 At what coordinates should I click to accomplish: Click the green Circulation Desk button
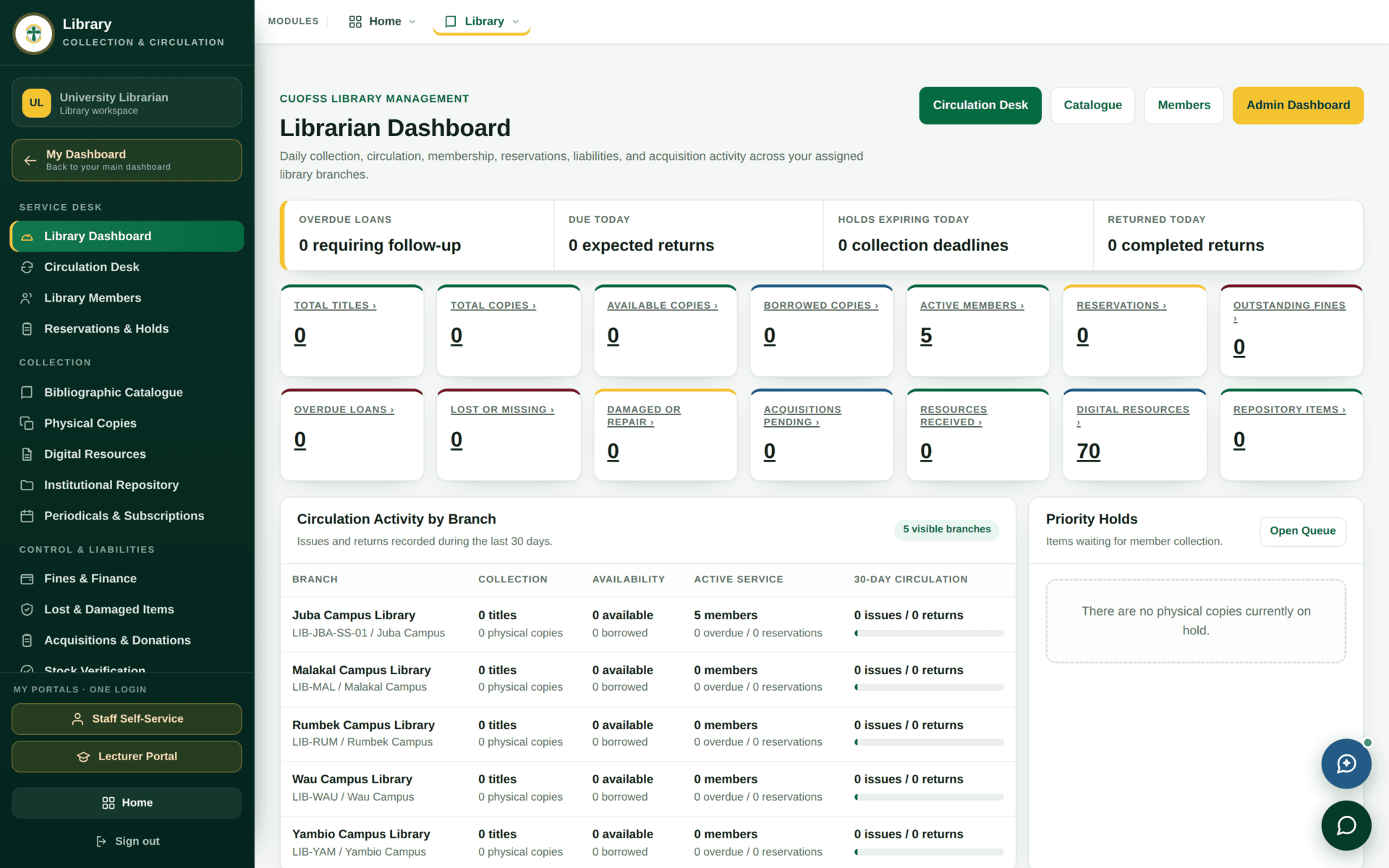(980, 106)
